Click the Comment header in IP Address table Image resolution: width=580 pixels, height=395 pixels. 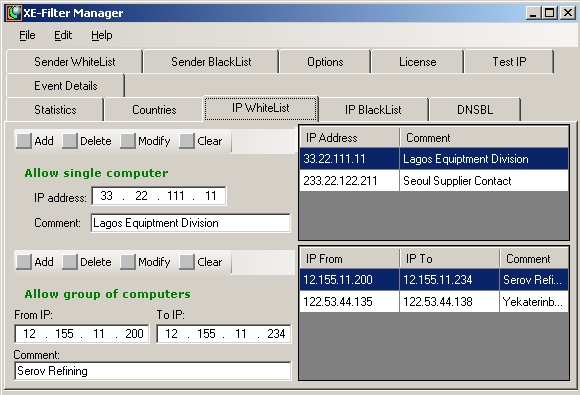point(484,138)
